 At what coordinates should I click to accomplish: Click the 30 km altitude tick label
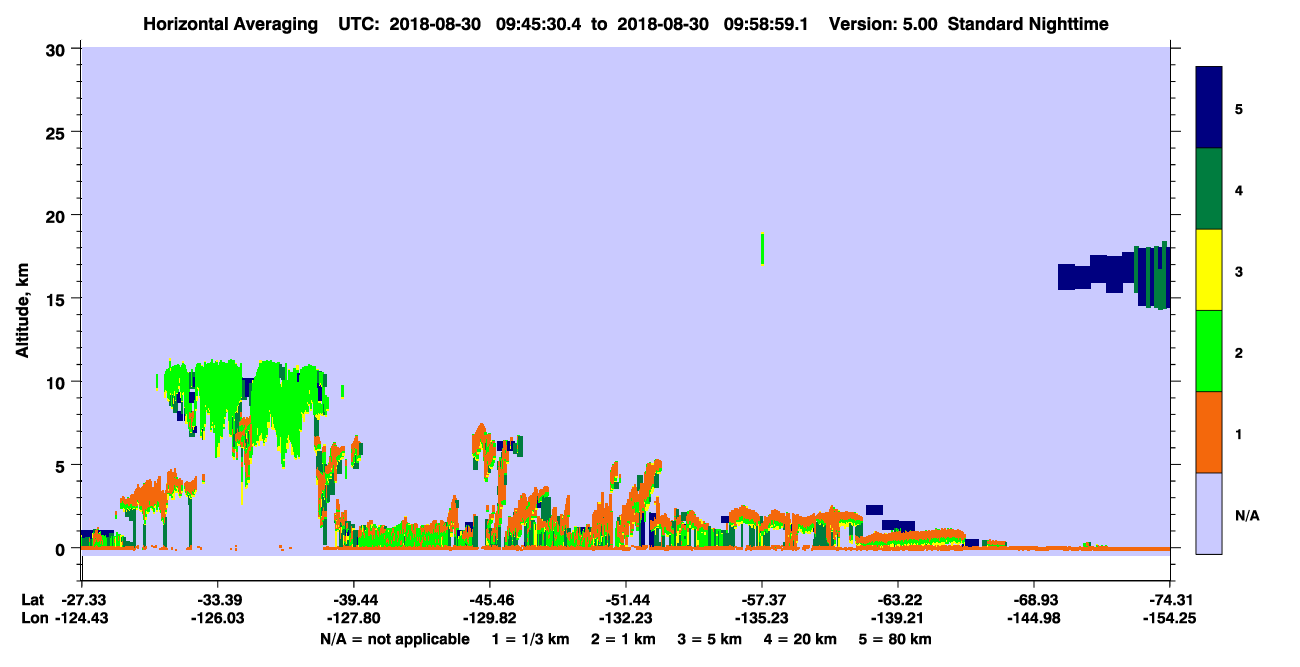pos(58,49)
